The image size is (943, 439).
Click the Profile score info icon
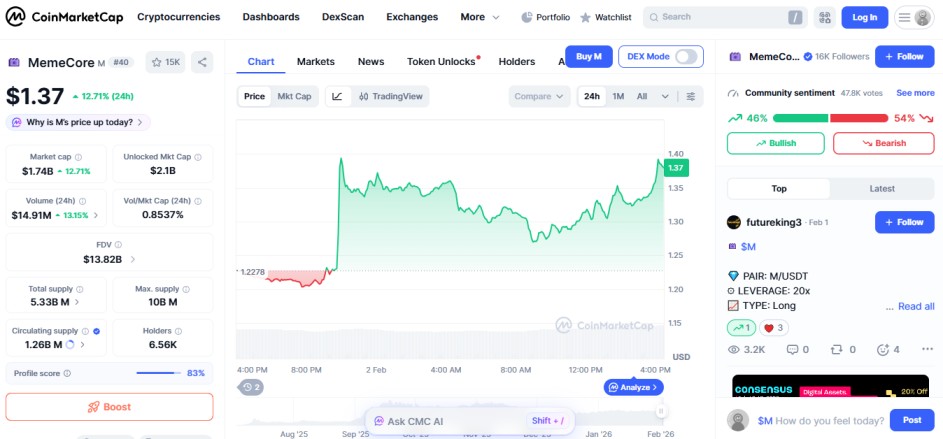point(67,373)
